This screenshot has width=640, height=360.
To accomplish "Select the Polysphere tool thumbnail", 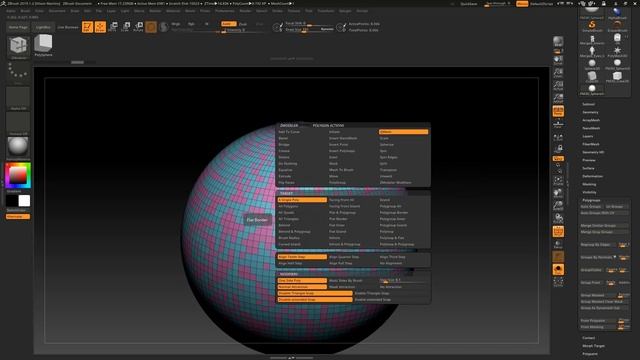I will 43,44.
